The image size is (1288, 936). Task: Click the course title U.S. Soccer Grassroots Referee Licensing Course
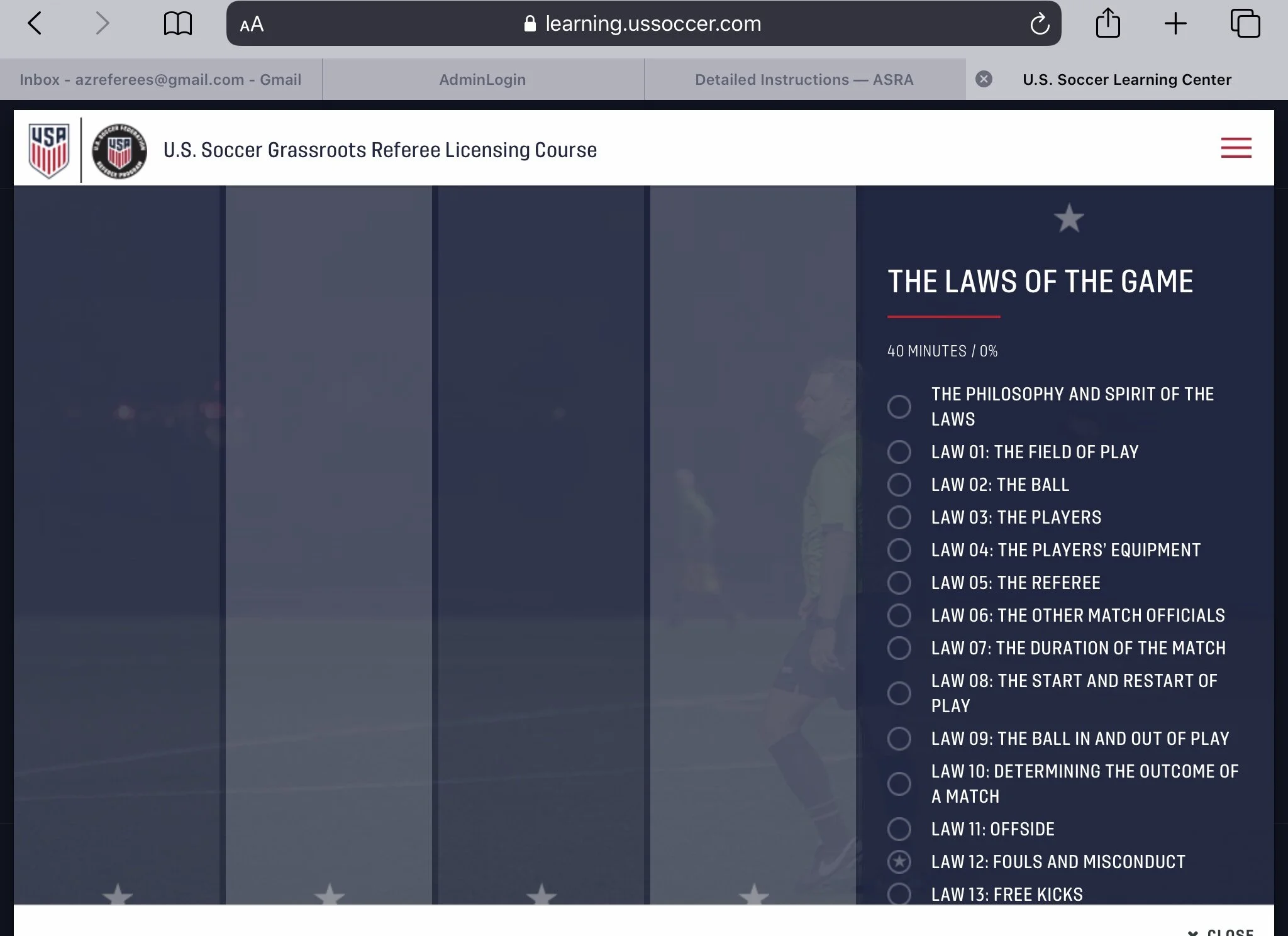(380, 150)
